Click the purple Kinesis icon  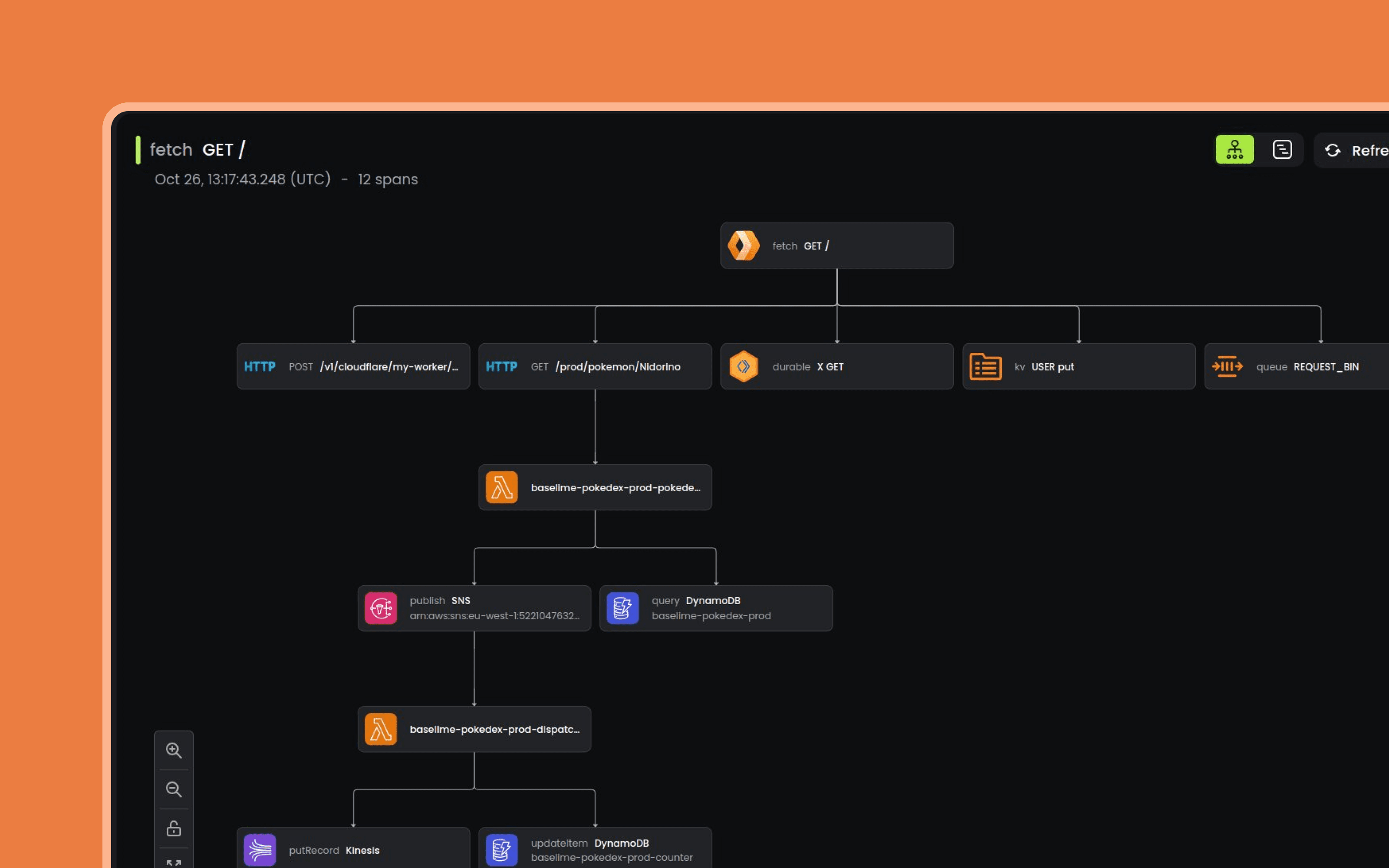click(x=260, y=850)
